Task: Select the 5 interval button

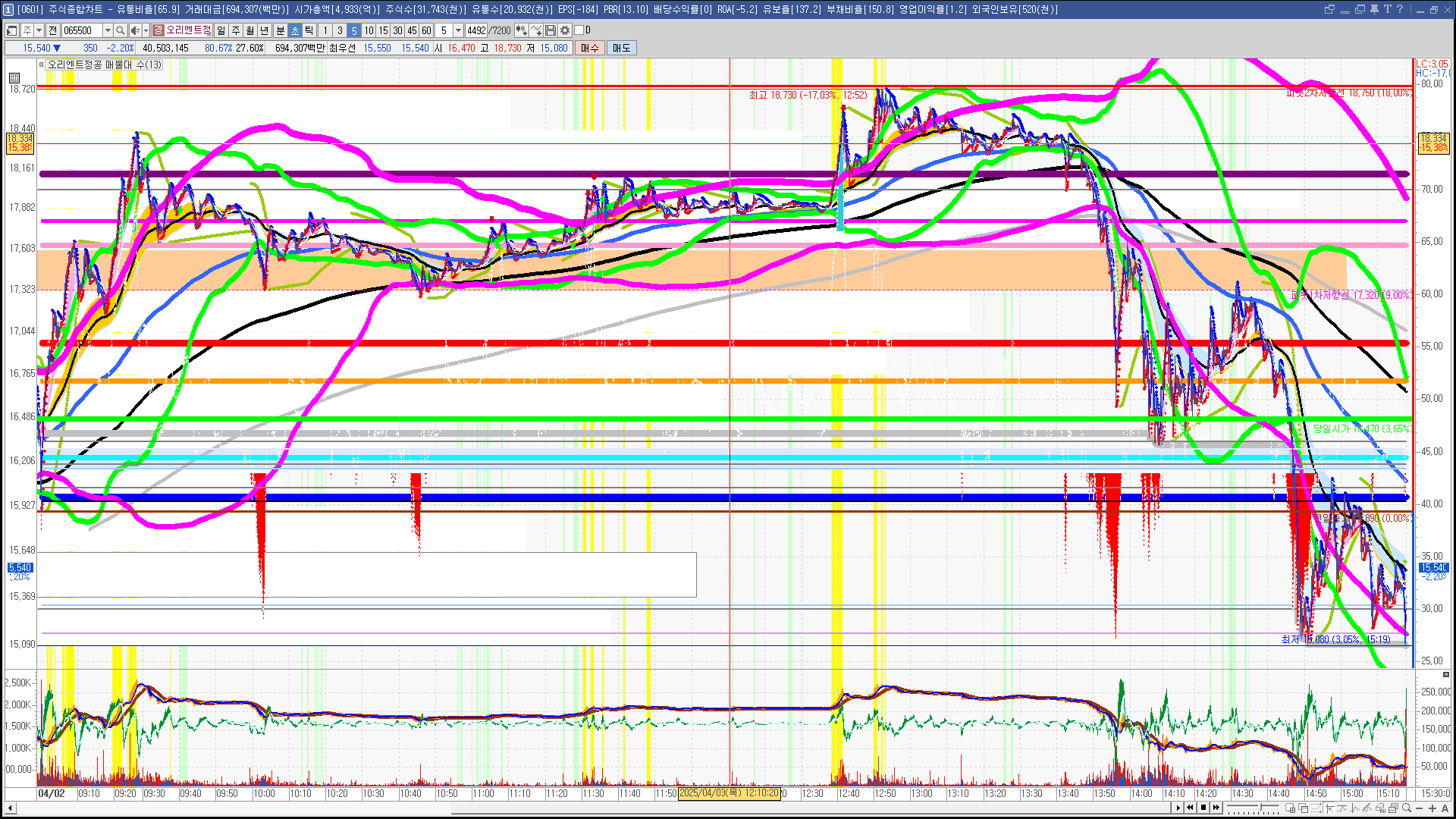Action: click(353, 30)
